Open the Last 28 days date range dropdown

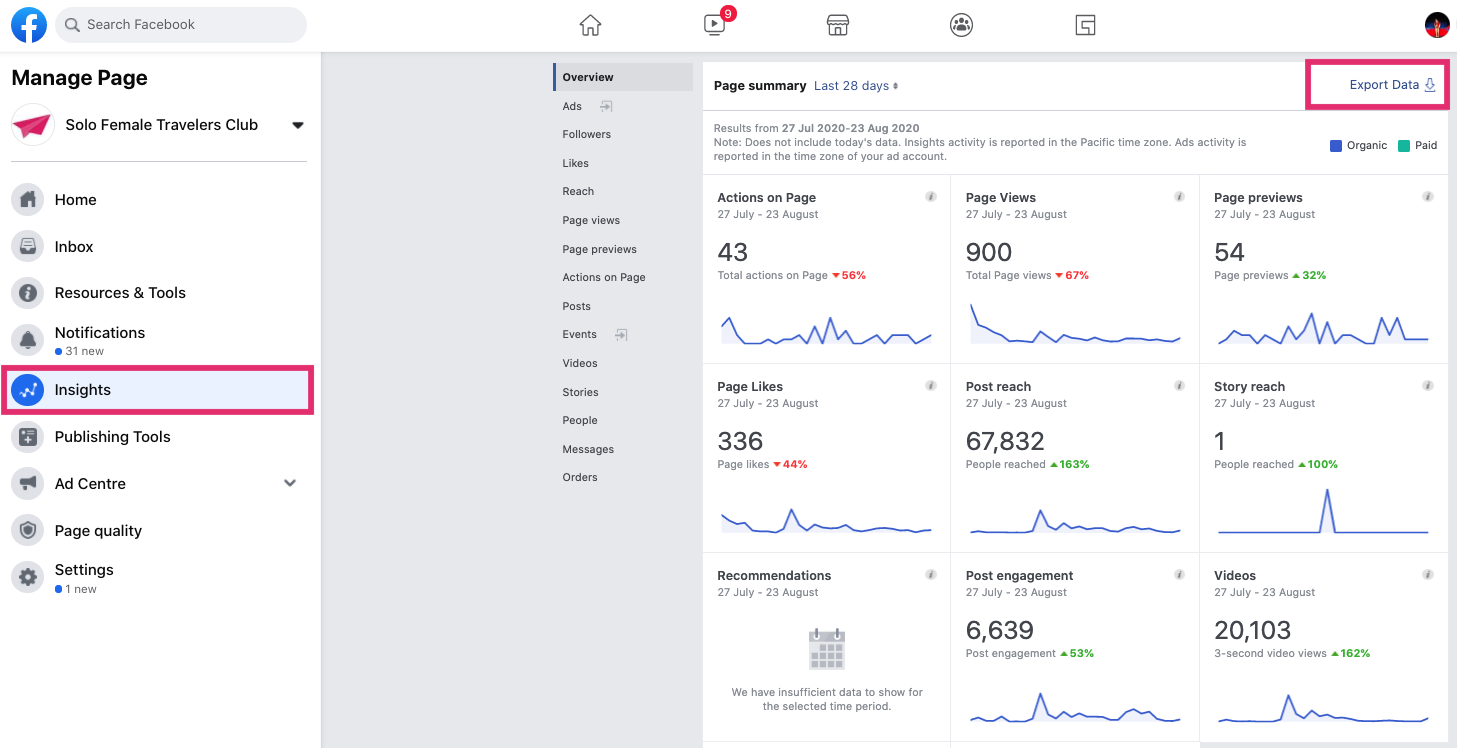[x=856, y=86]
